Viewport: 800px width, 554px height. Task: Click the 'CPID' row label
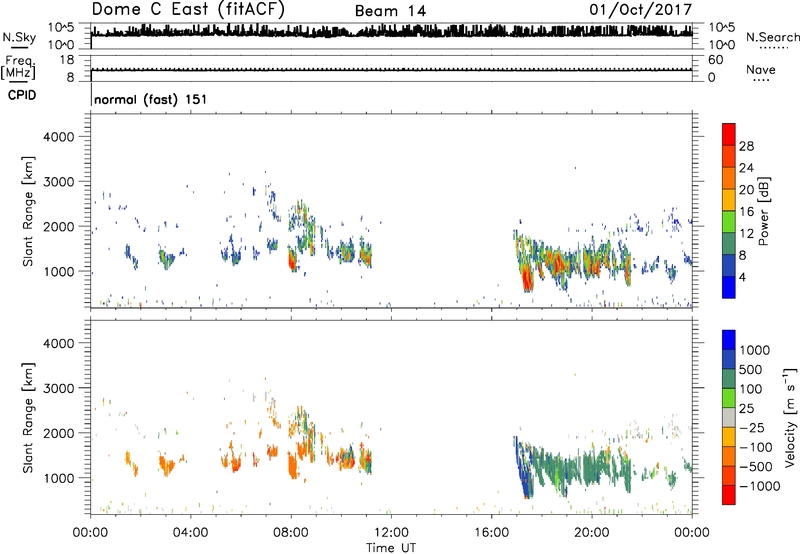coord(22,95)
